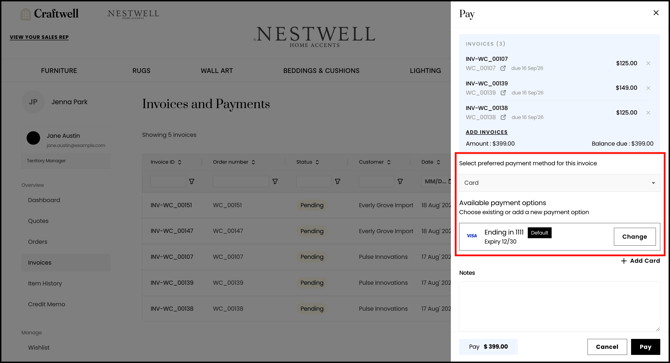Click VIEW YOUR SALES REP link
Viewport: 670px width, 363px height.
[x=39, y=37]
